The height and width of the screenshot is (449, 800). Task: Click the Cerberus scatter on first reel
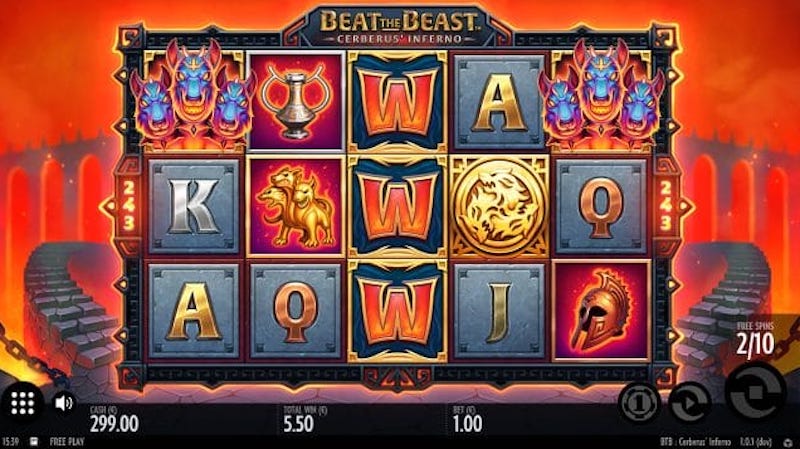(193, 96)
